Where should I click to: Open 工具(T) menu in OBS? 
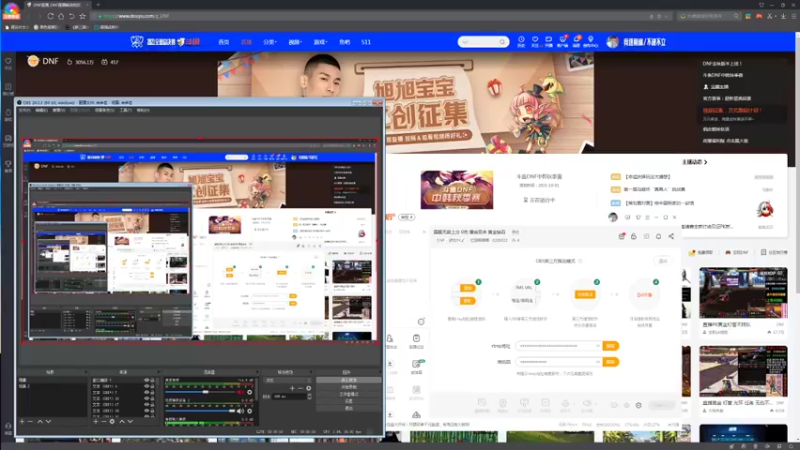pos(126,110)
